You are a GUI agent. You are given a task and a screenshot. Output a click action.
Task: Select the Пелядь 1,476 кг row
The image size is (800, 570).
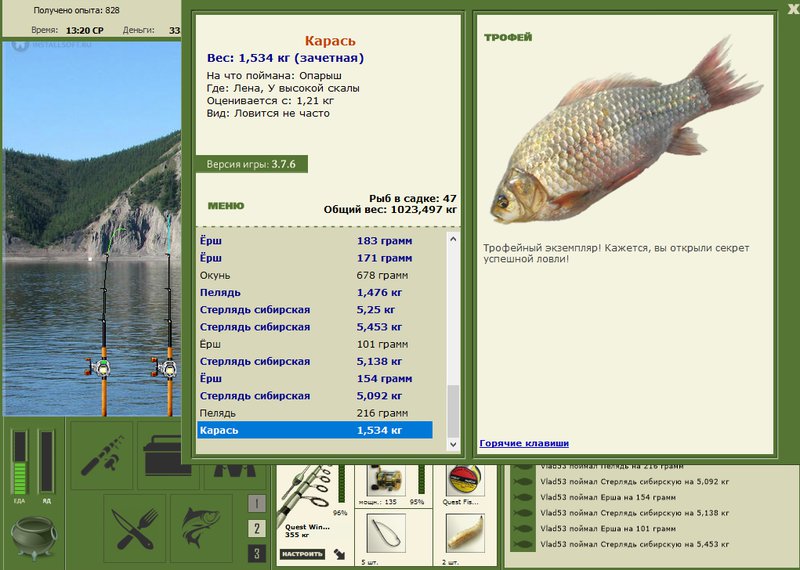click(315, 293)
